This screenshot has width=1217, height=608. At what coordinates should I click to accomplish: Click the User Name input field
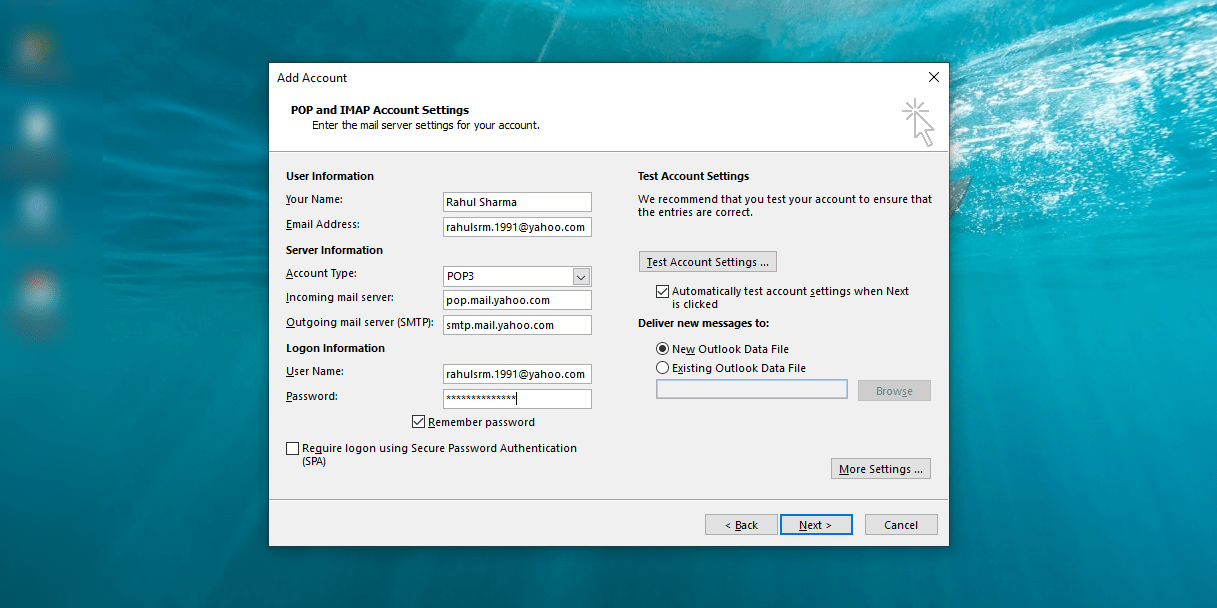pyautogui.click(x=517, y=374)
